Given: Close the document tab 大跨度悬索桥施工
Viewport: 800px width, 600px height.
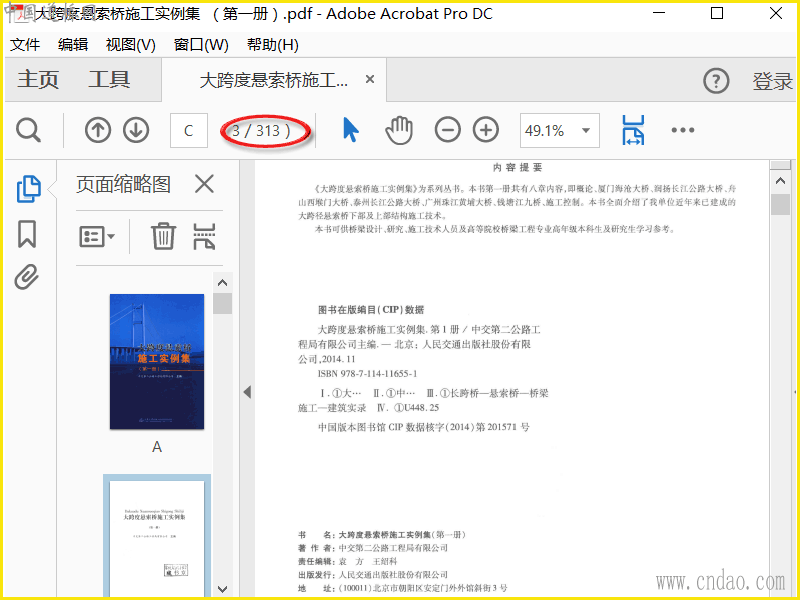Looking at the screenshot, I should click(x=370, y=79).
